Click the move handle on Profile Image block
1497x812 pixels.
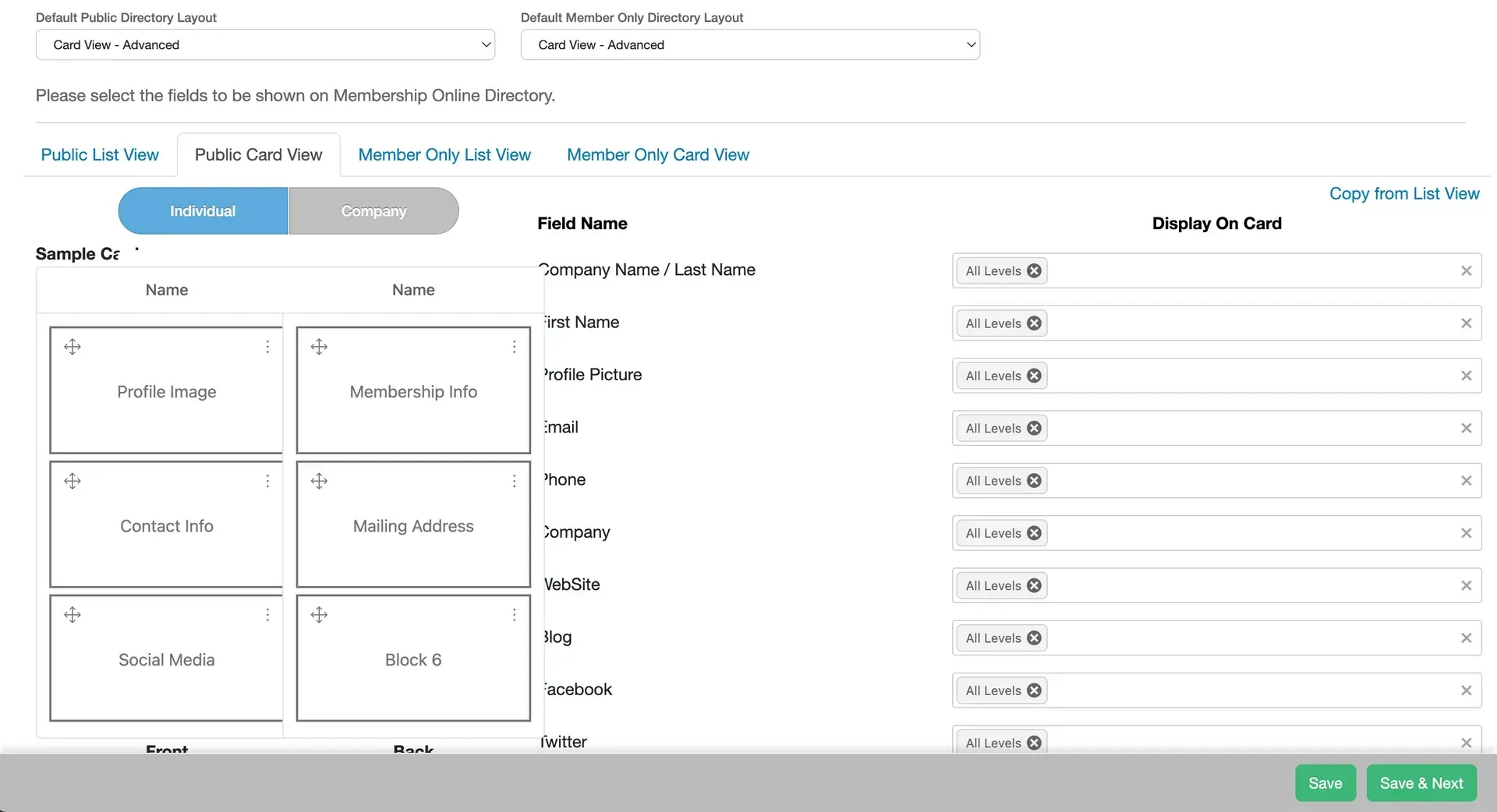[x=73, y=347]
